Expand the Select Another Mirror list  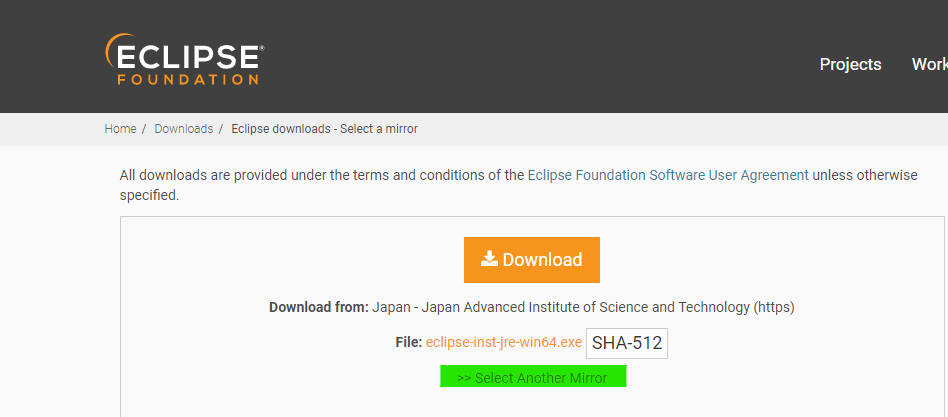[x=533, y=377]
